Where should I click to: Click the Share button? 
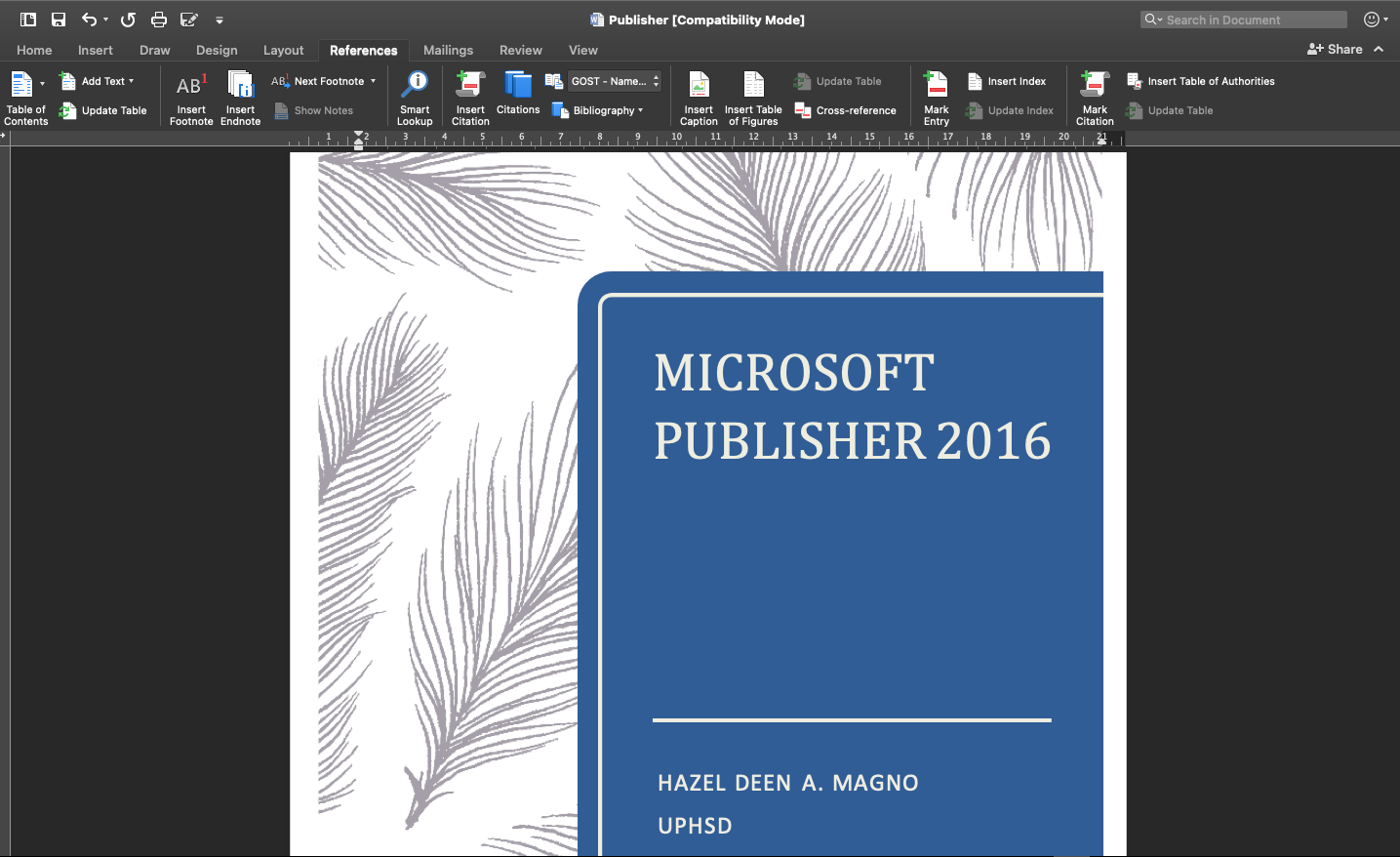click(x=1335, y=49)
